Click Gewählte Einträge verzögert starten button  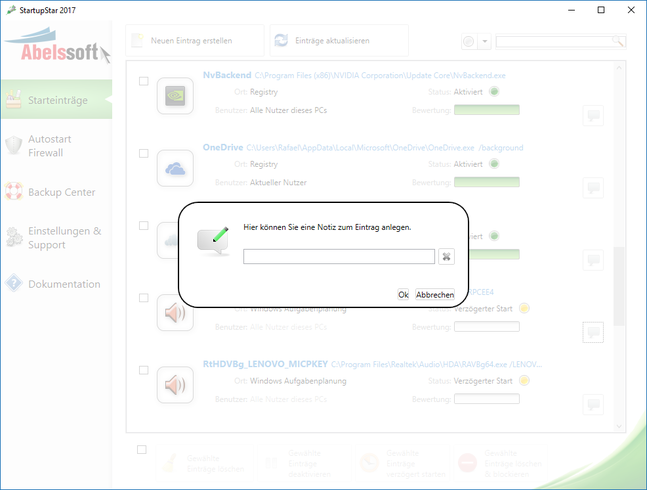[404, 464]
